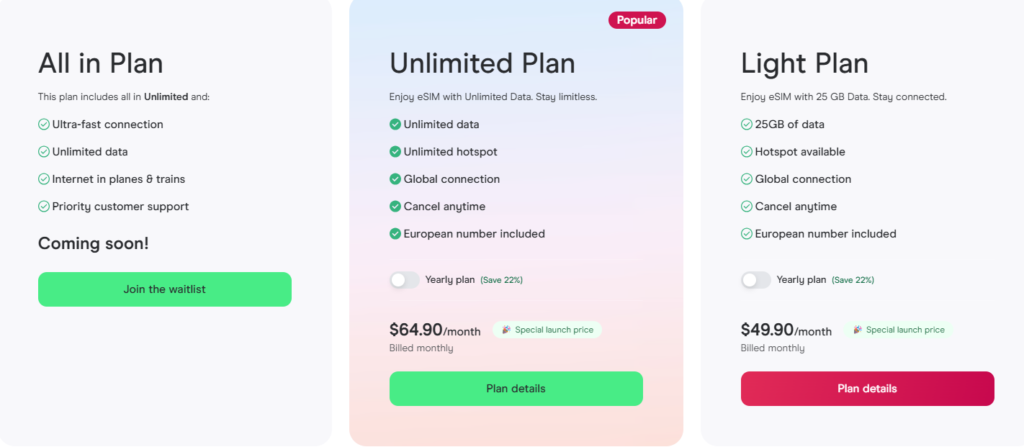Click checkmark icon next to Priority customer support

44,207
